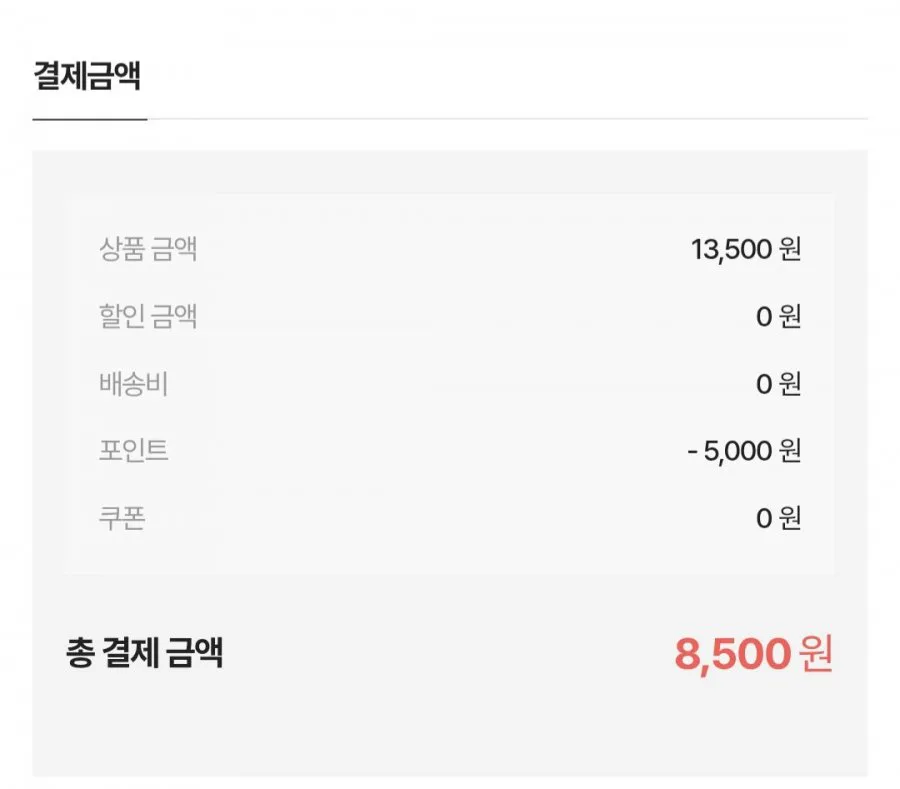Click the red 8,500 원 total amount

(753, 654)
